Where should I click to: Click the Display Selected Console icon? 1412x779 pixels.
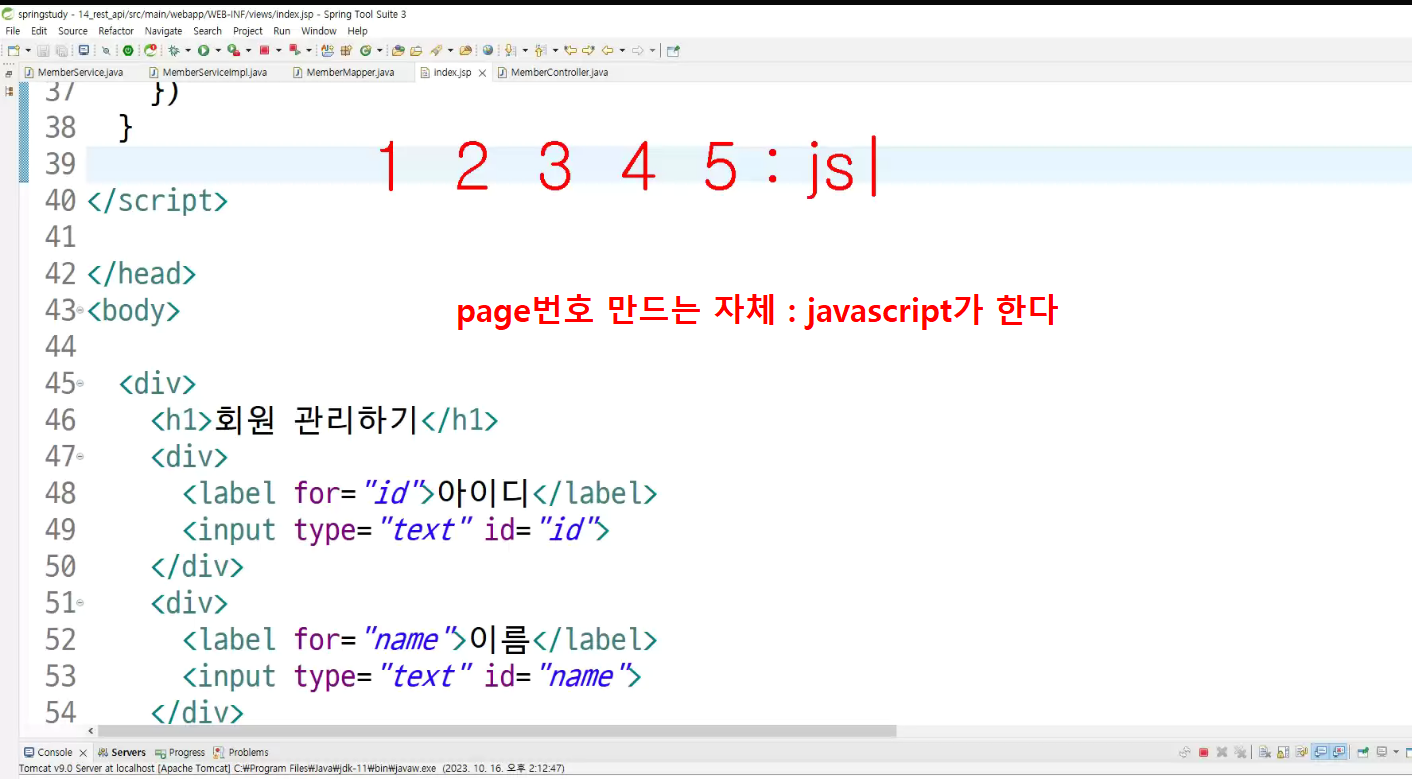[x=1382, y=752]
